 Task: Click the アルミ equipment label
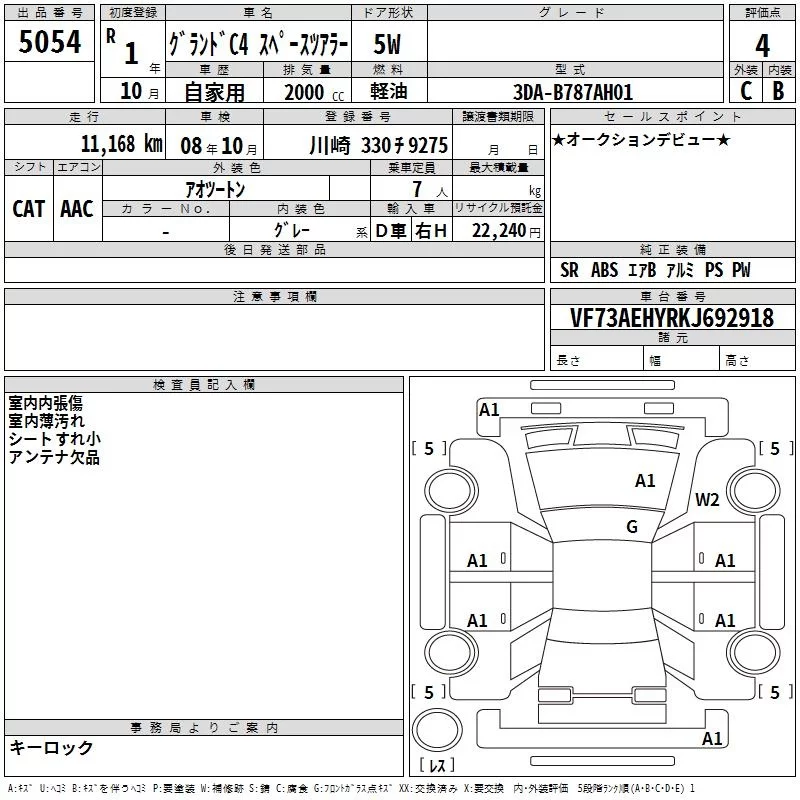pos(680,270)
